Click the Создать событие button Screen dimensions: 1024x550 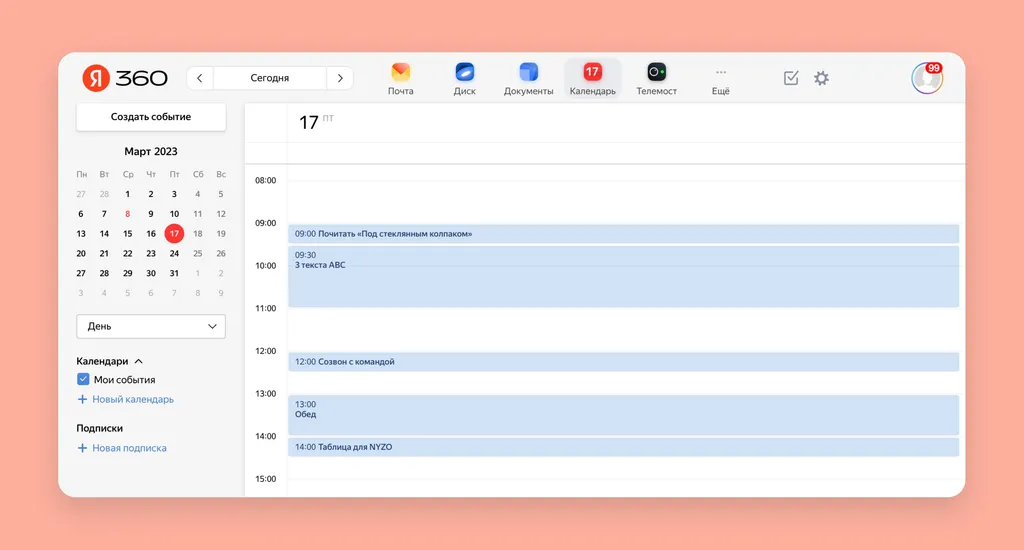[x=151, y=117]
